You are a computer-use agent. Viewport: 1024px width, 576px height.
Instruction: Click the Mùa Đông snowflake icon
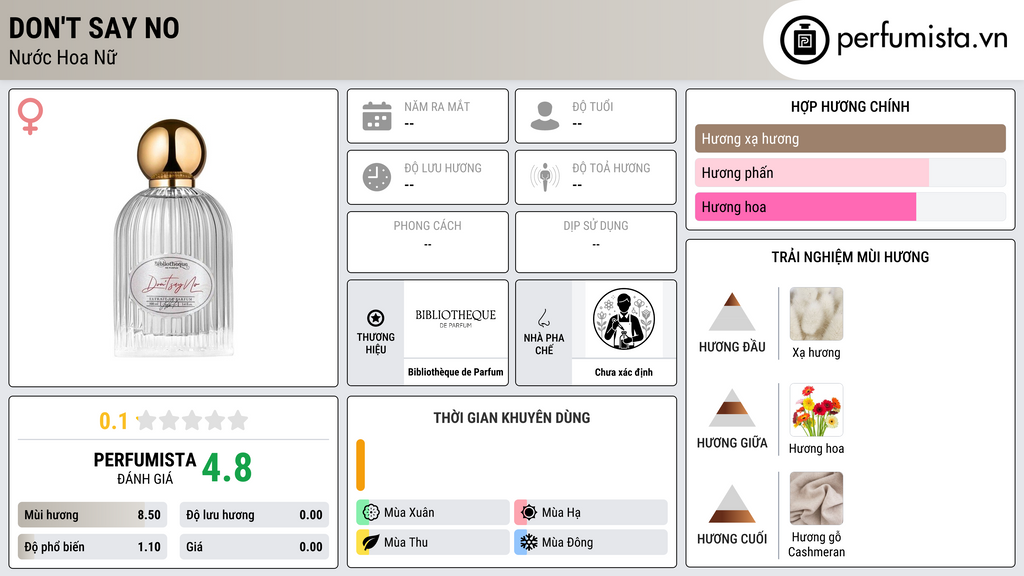coord(529,542)
